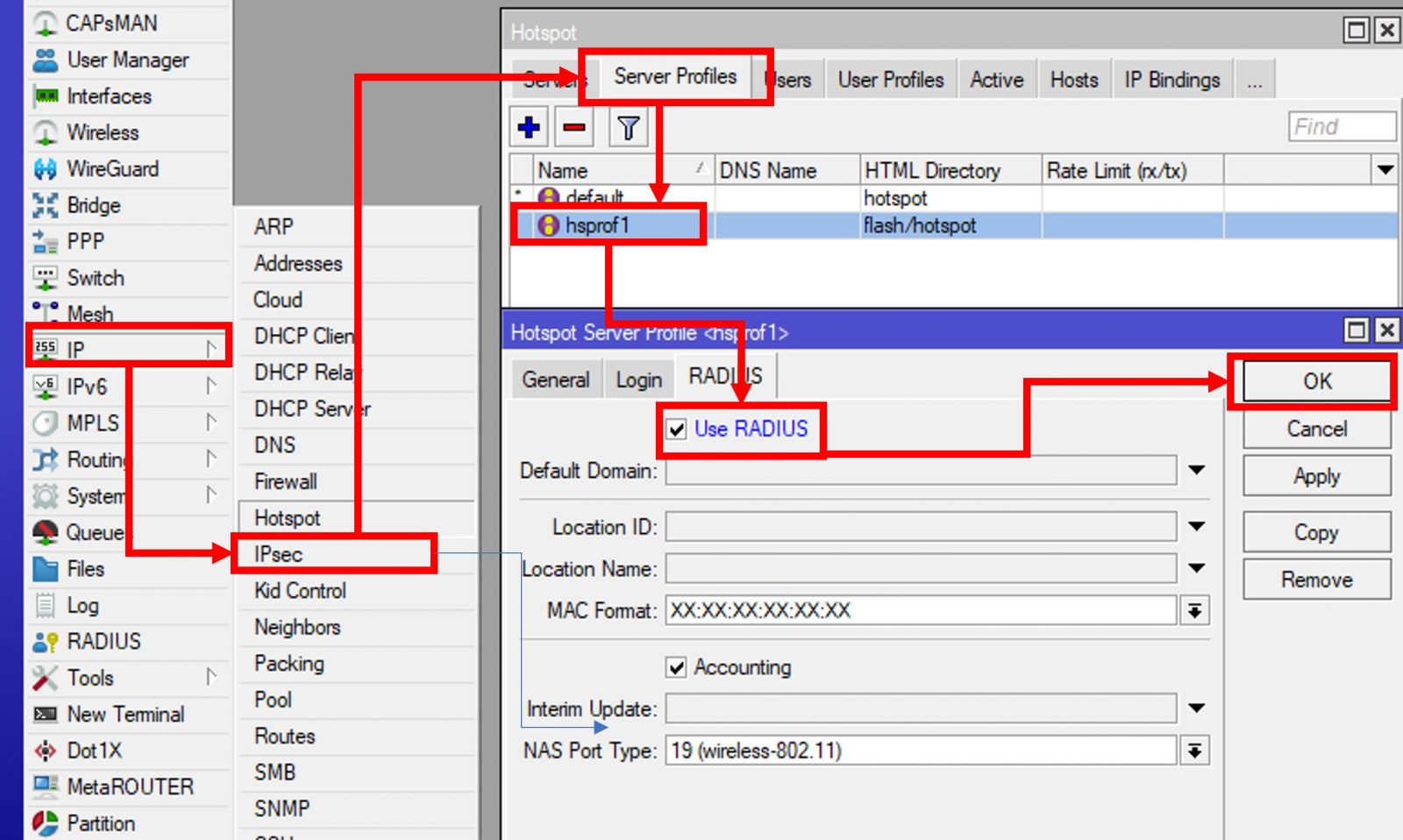This screenshot has width=1403, height=840.
Task: Select the Bridge menu icon
Action: click(46, 205)
